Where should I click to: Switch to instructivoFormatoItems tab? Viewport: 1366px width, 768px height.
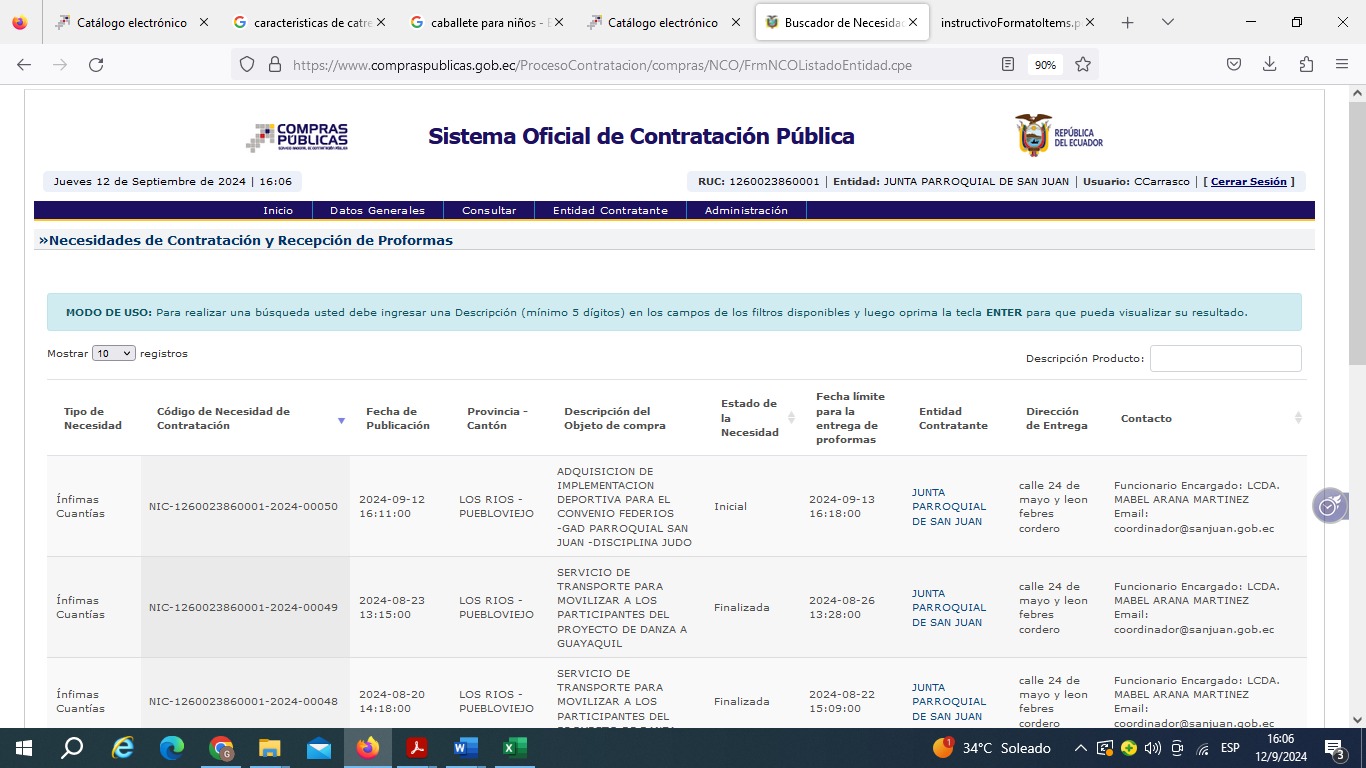tap(1010, 22)
